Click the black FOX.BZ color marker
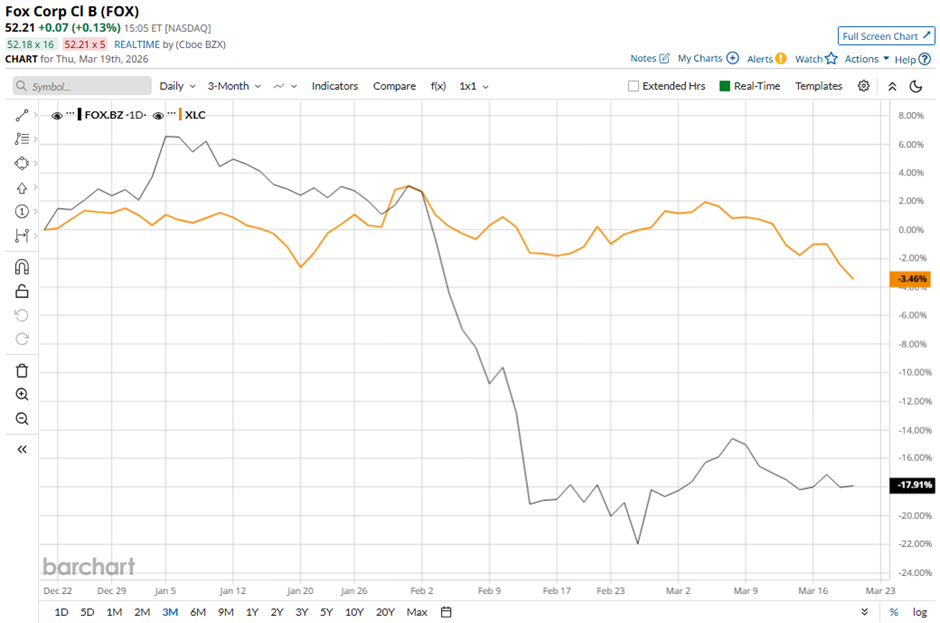Image resolution: width=940 pixels, height=623 pixels. [x=80, y=115]
